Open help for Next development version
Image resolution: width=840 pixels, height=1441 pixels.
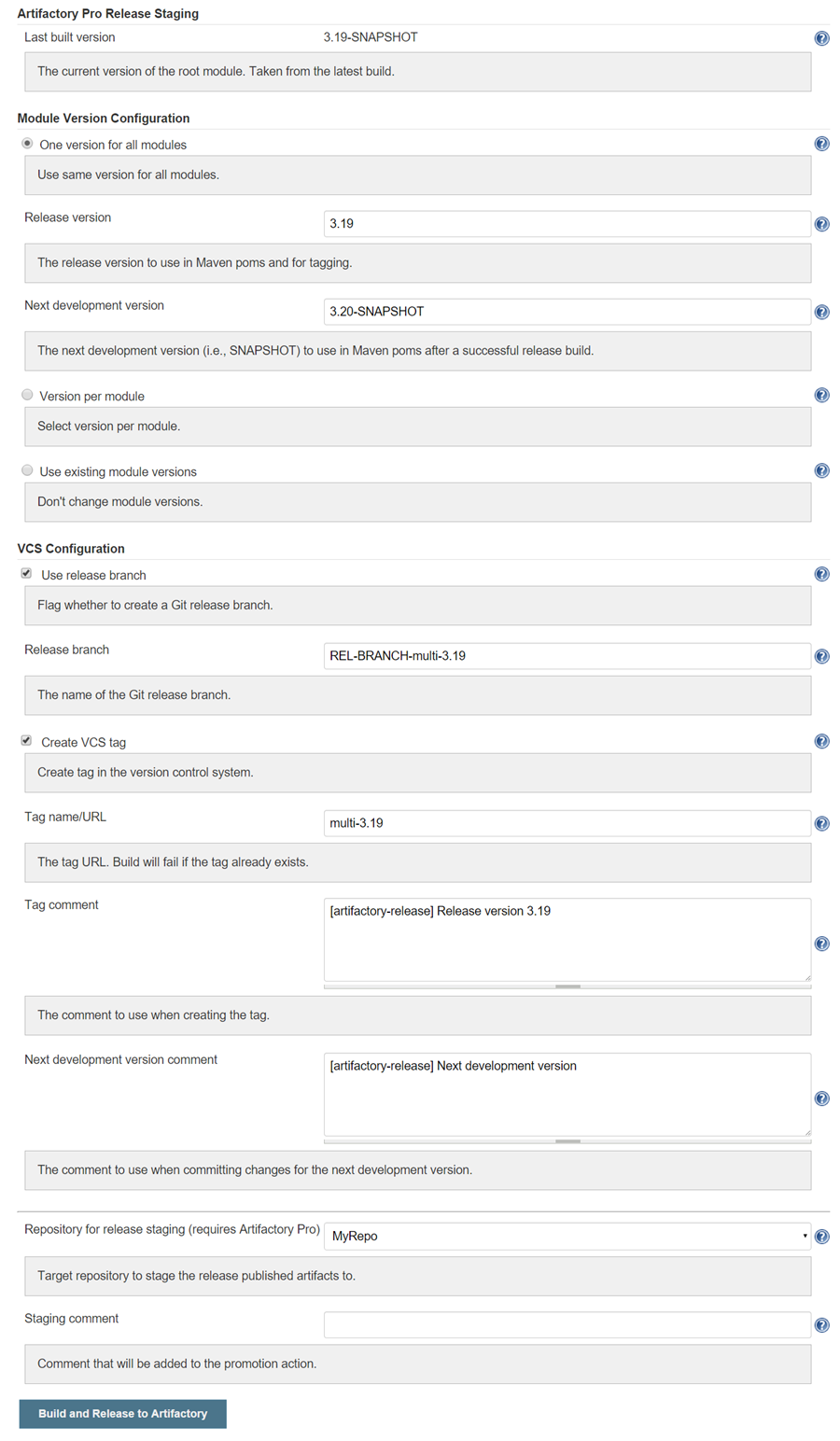(x=821, y=311)
